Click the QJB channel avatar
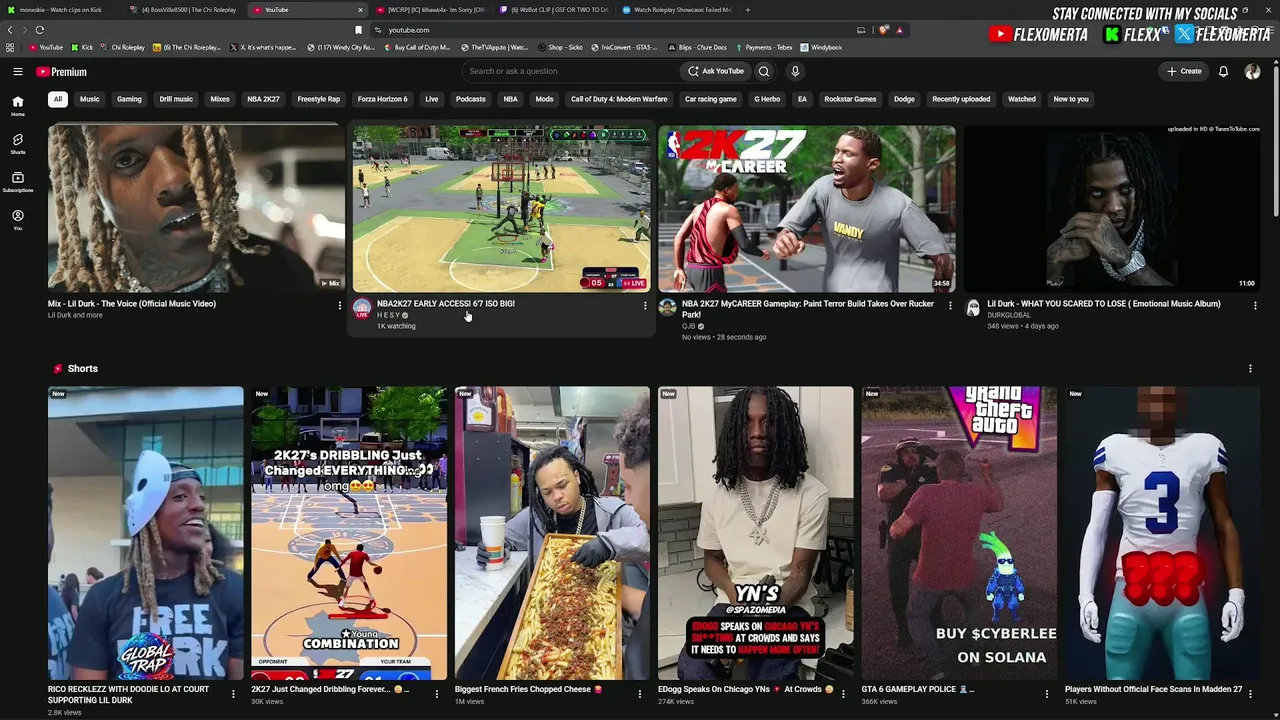The image size is (1280, 720). [x=667, y=308]
